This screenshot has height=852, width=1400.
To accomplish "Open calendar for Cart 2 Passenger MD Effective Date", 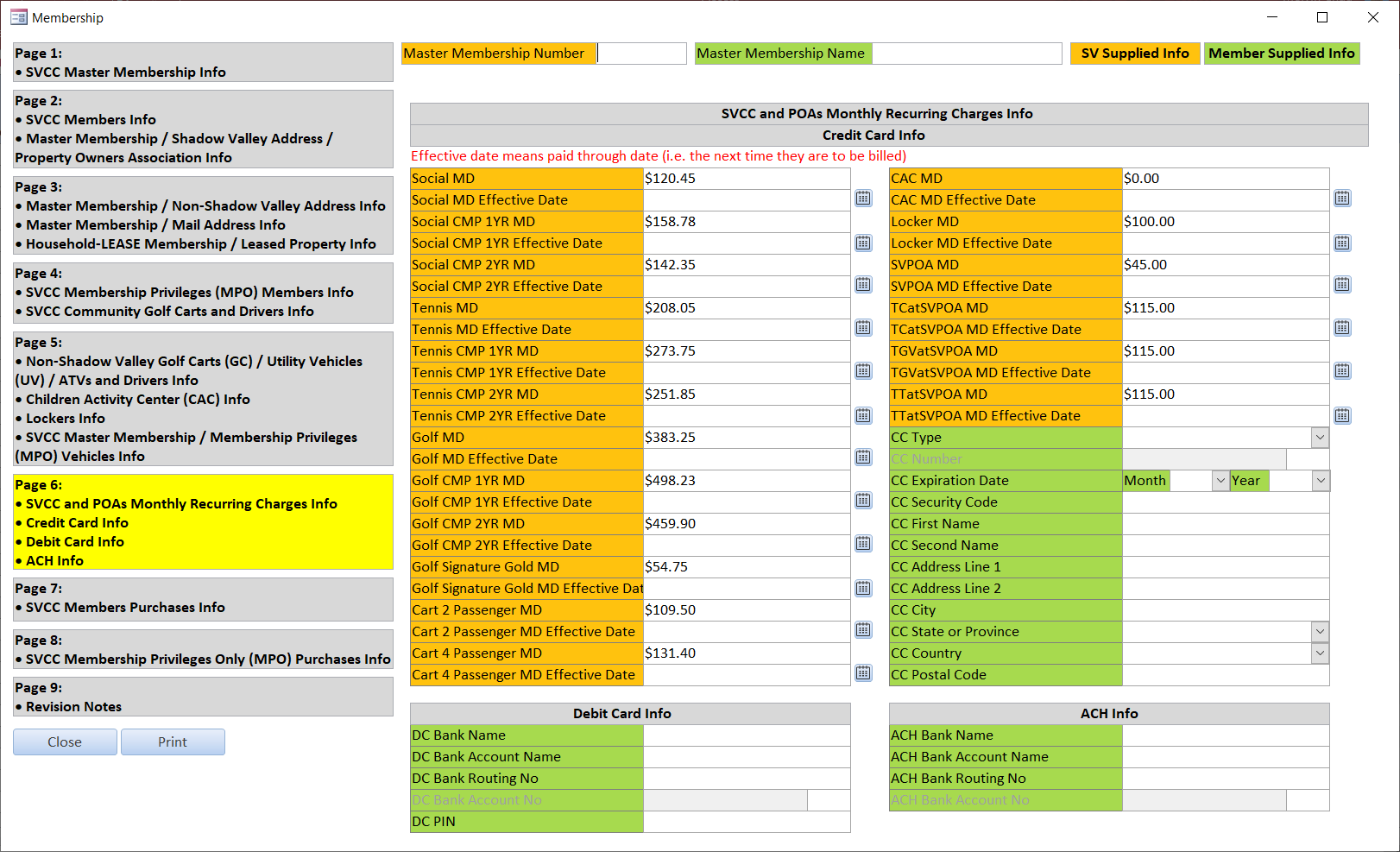I will (x=863, y=630).
